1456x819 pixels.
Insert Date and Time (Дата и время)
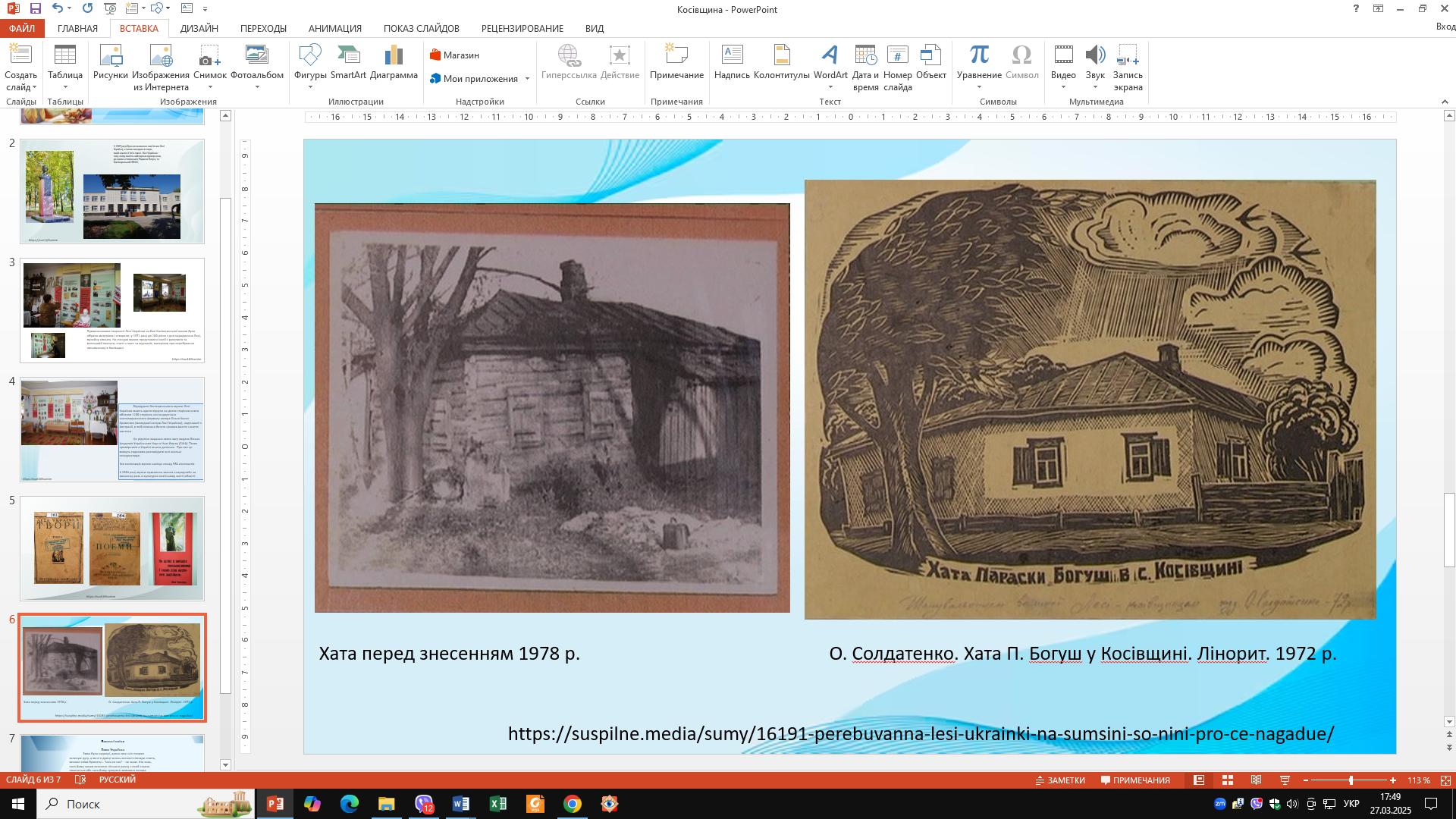tap(865, 67)
